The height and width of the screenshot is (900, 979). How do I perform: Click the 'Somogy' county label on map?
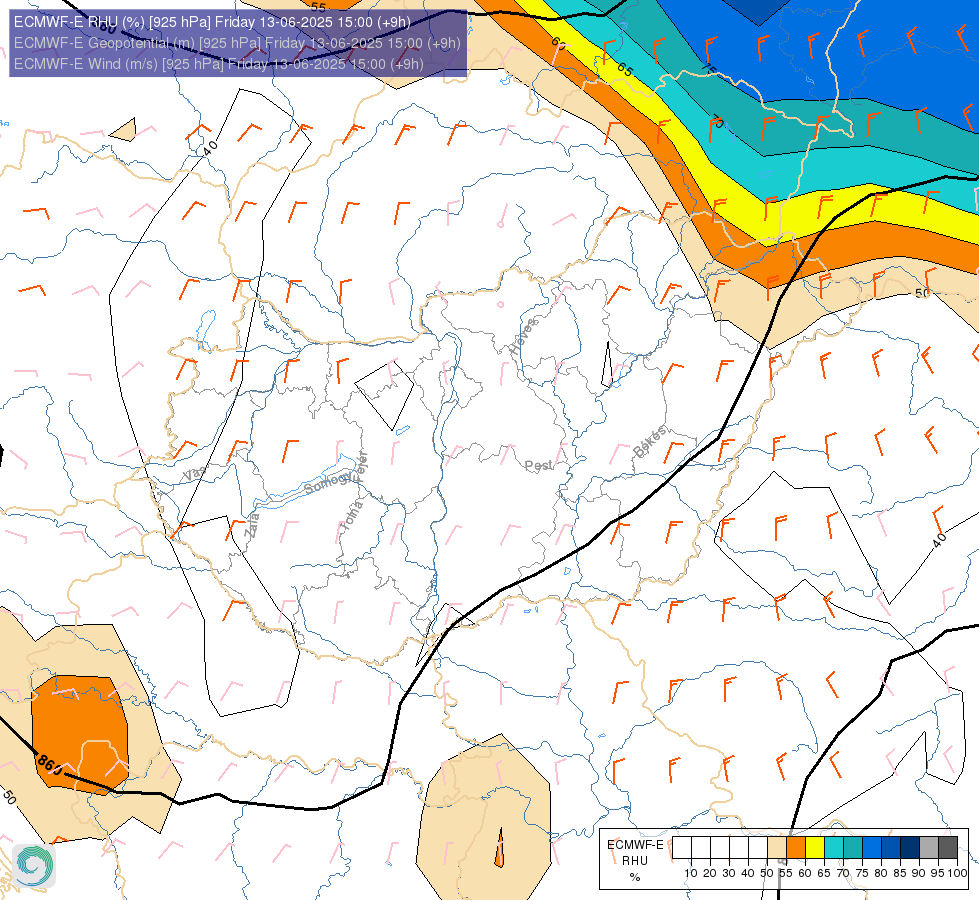pyautogui.click(x=329, y=482)
